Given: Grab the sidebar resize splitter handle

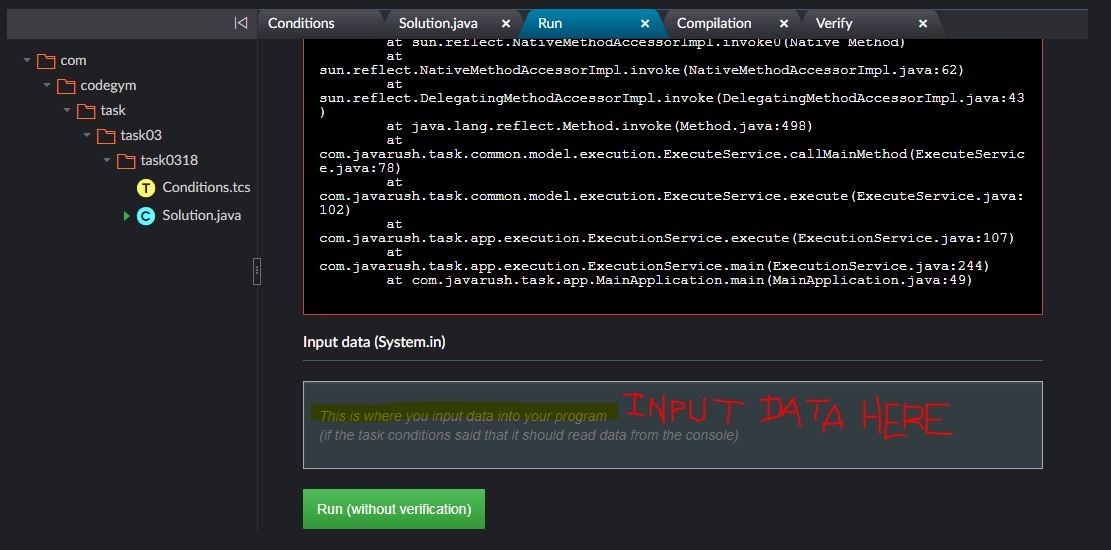Looking at the screenshot, I should pyautogui.click(x=257, y=270).
